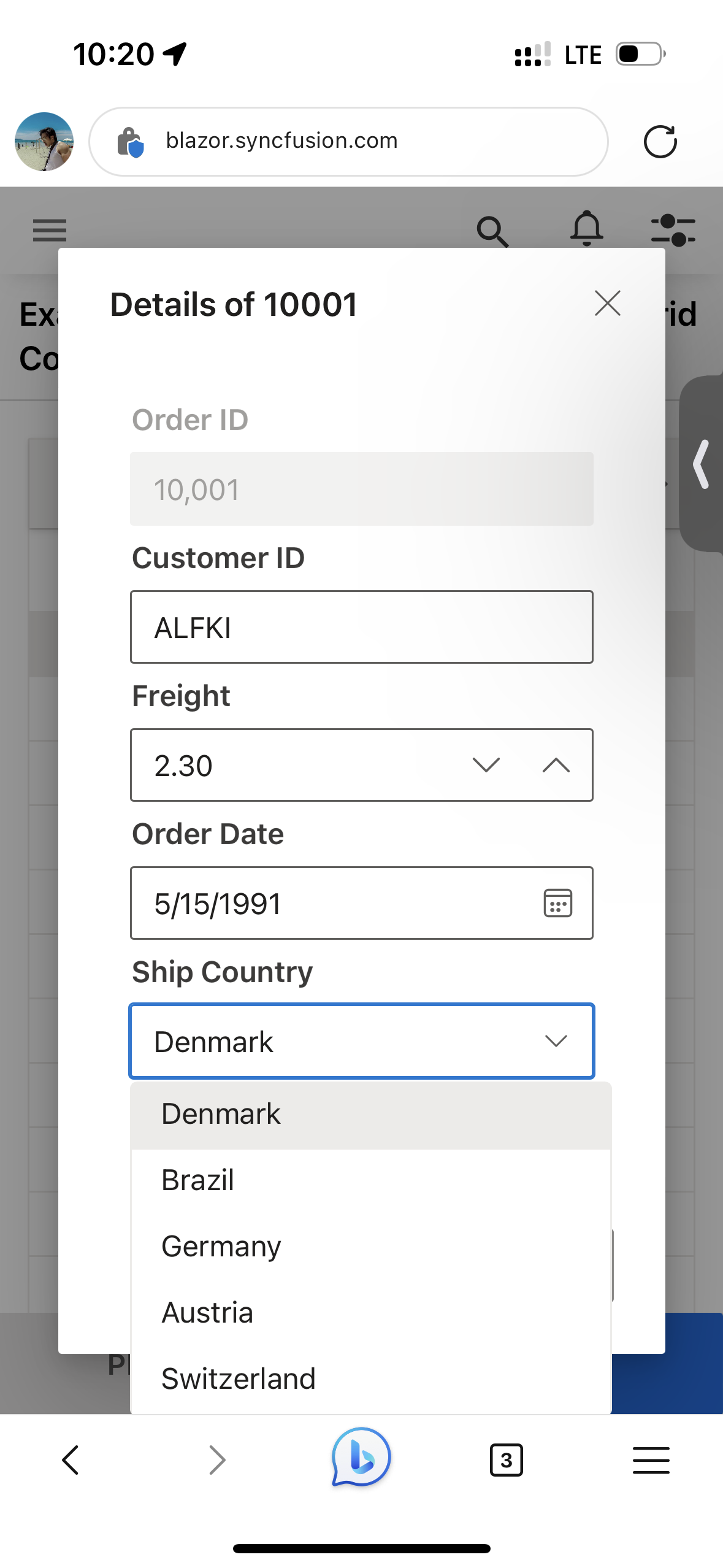Show open browser tabs counter
The image size is (723, 1568).
point(506,1460)
